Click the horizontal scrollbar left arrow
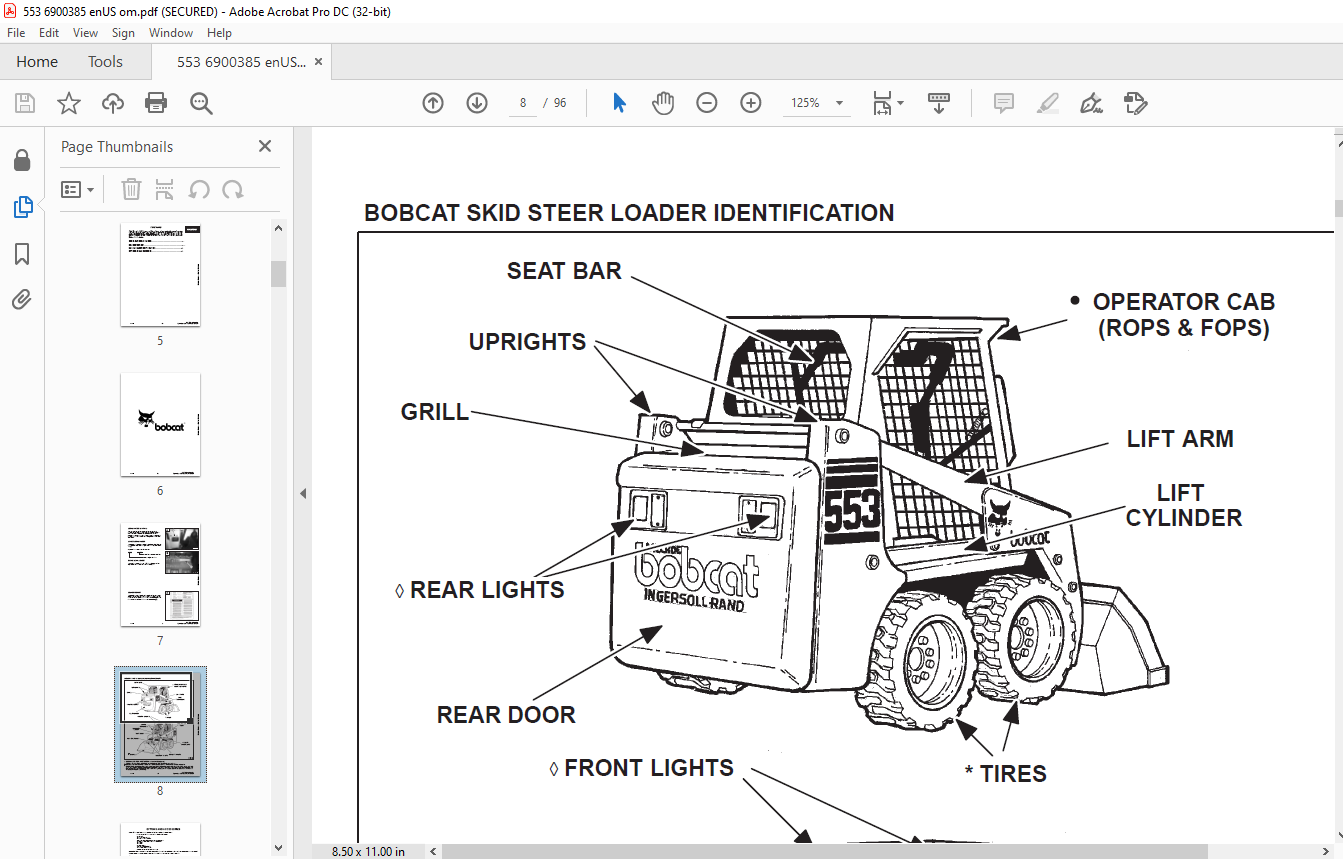The image size is (1343, 859). pos(432,851)
